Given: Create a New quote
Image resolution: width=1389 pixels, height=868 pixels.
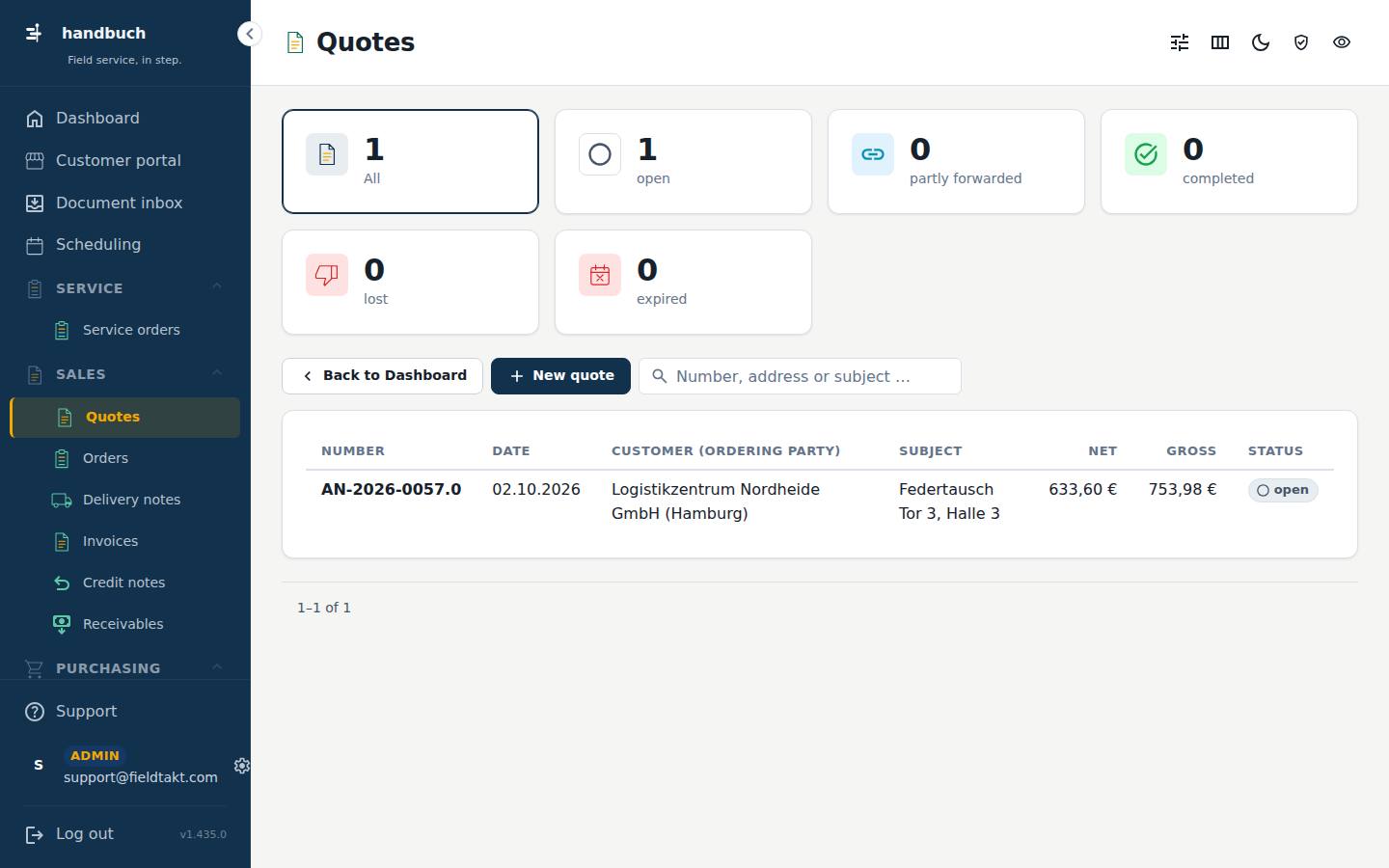Looking at the screenshot, I should (560, 376).
